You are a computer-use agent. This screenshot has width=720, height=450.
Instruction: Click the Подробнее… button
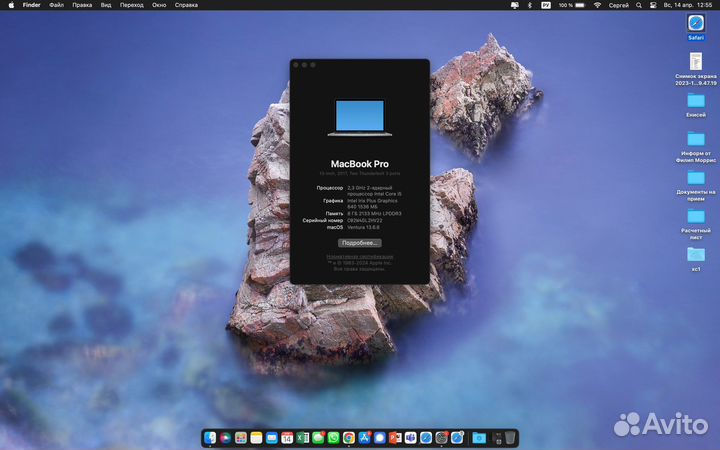(360, 242)
